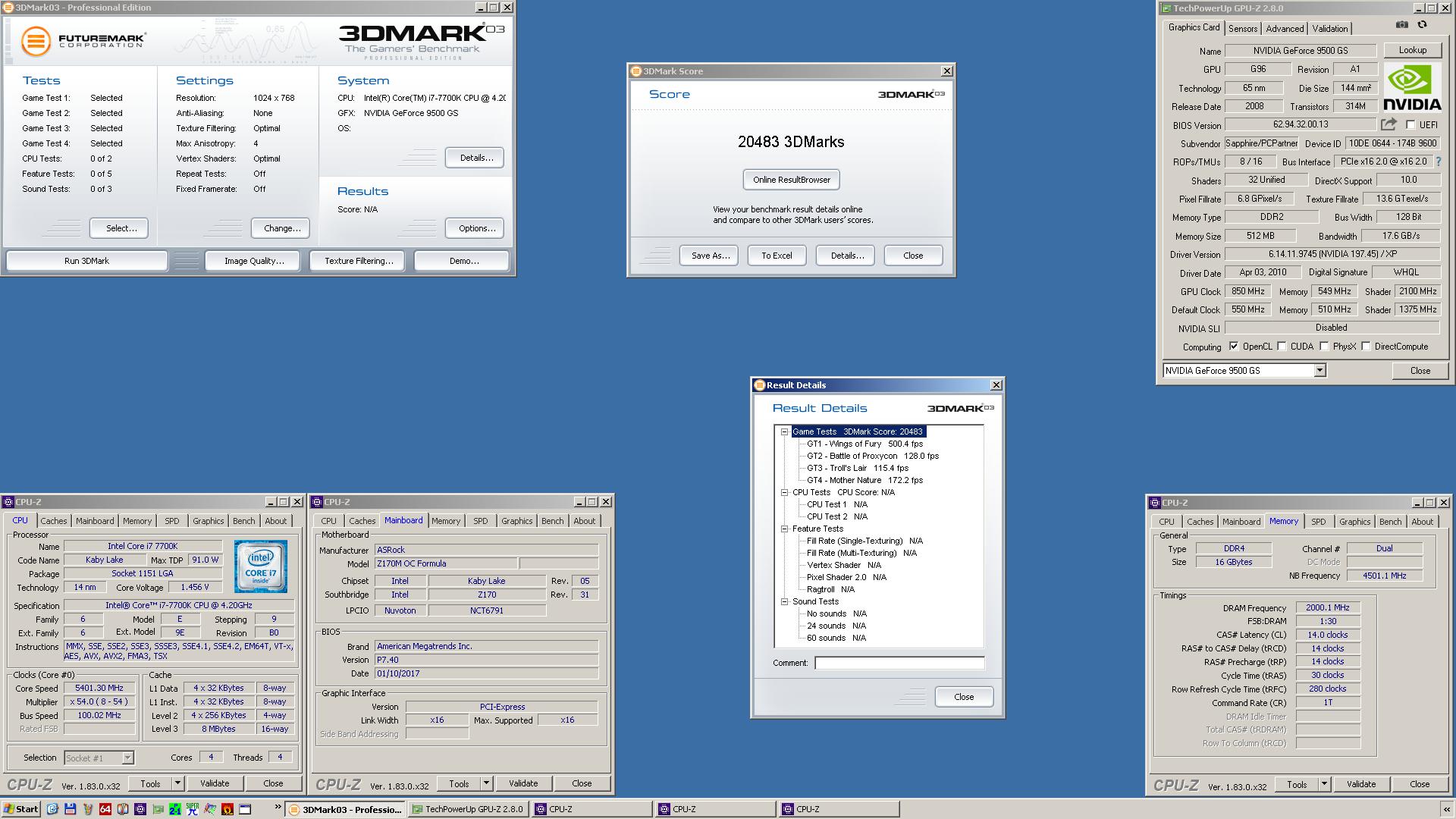Toggle the UEFI checkbox in GPU-Z
1456x819 pixels.
click(x=1410, y=125)
